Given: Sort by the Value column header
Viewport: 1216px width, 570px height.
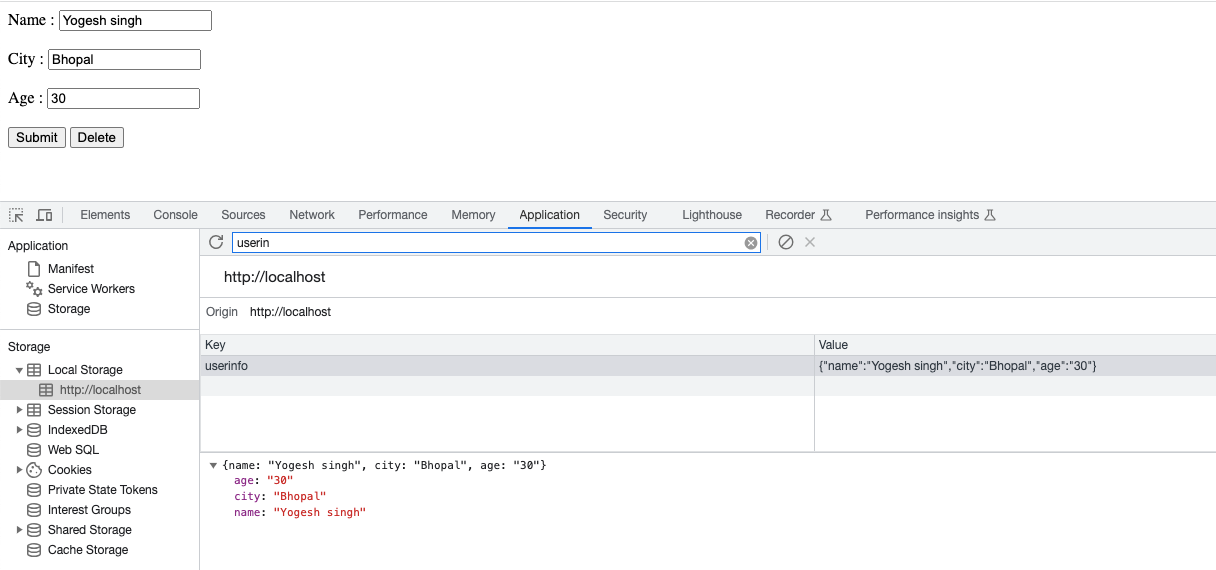Looking at the screenshot, I should click(1015, 345).
